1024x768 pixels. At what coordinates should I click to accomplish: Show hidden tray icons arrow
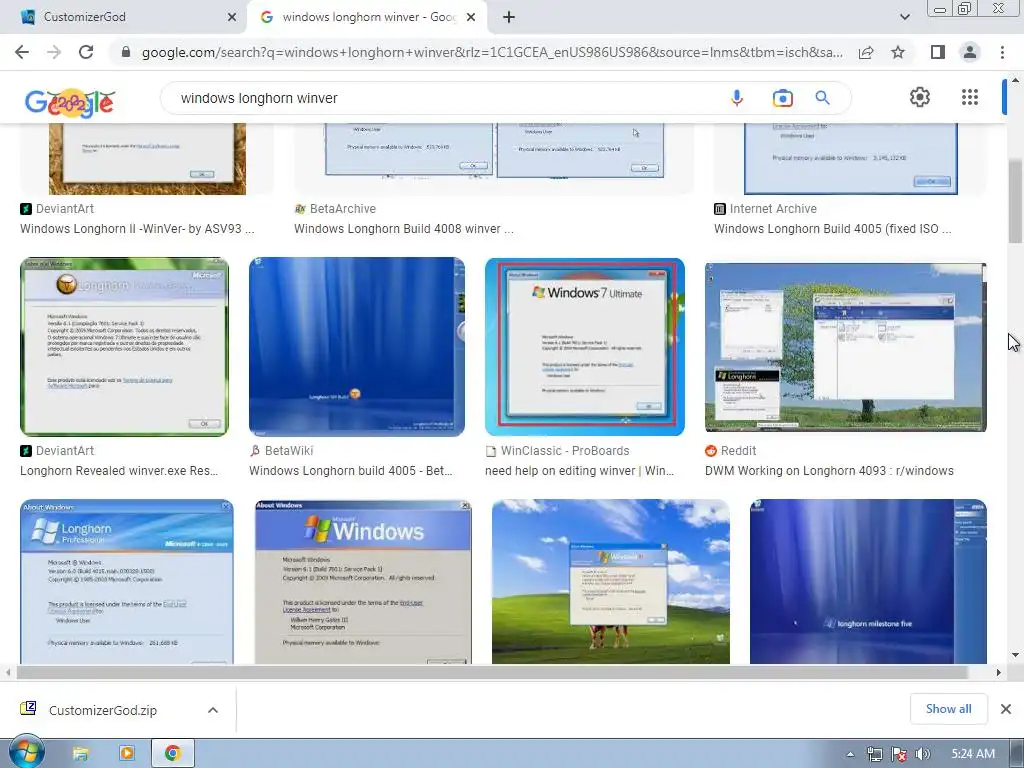click(850, 754)
